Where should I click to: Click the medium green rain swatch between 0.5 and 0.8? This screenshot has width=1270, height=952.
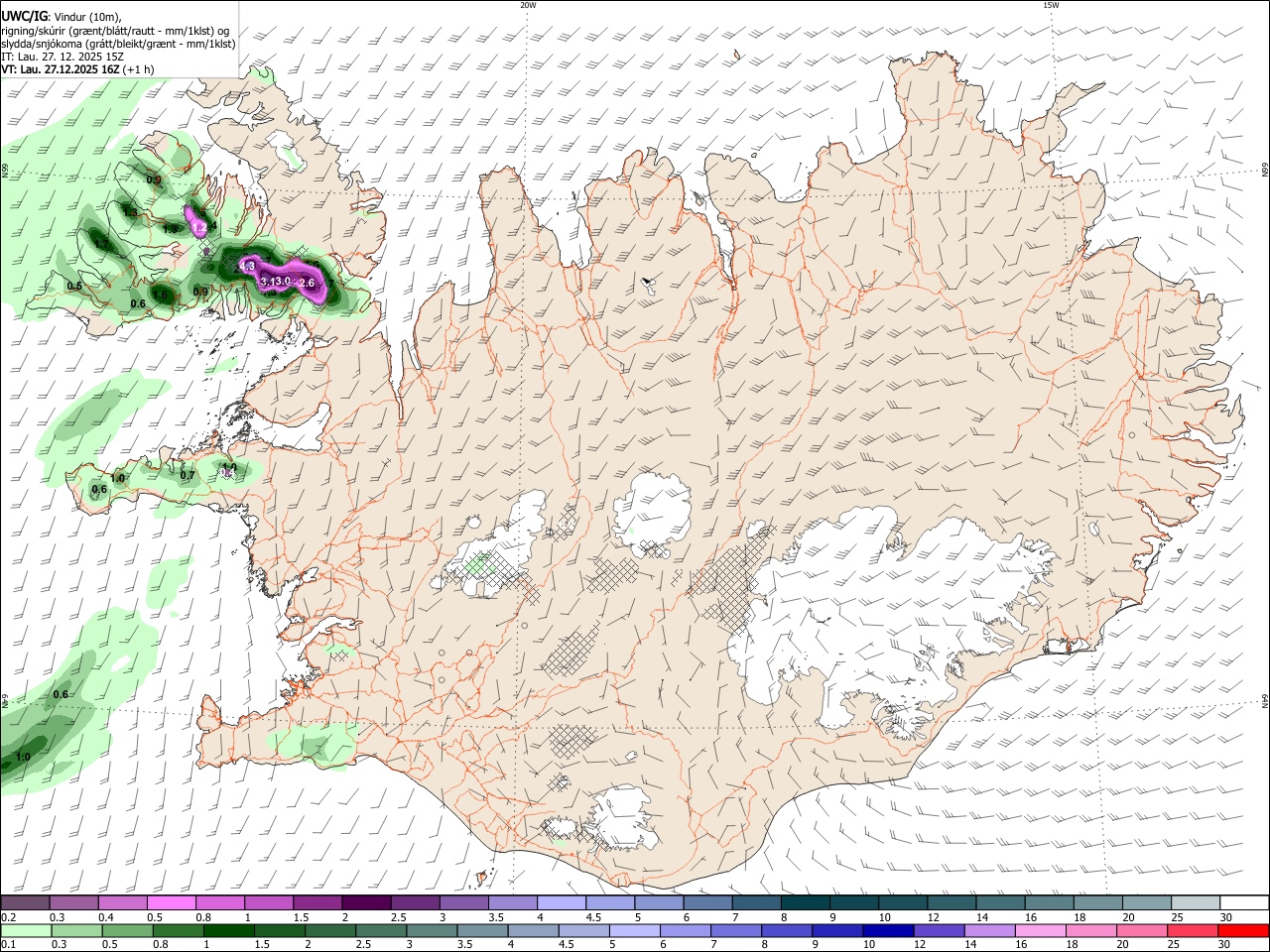click(x=126, y=930)
